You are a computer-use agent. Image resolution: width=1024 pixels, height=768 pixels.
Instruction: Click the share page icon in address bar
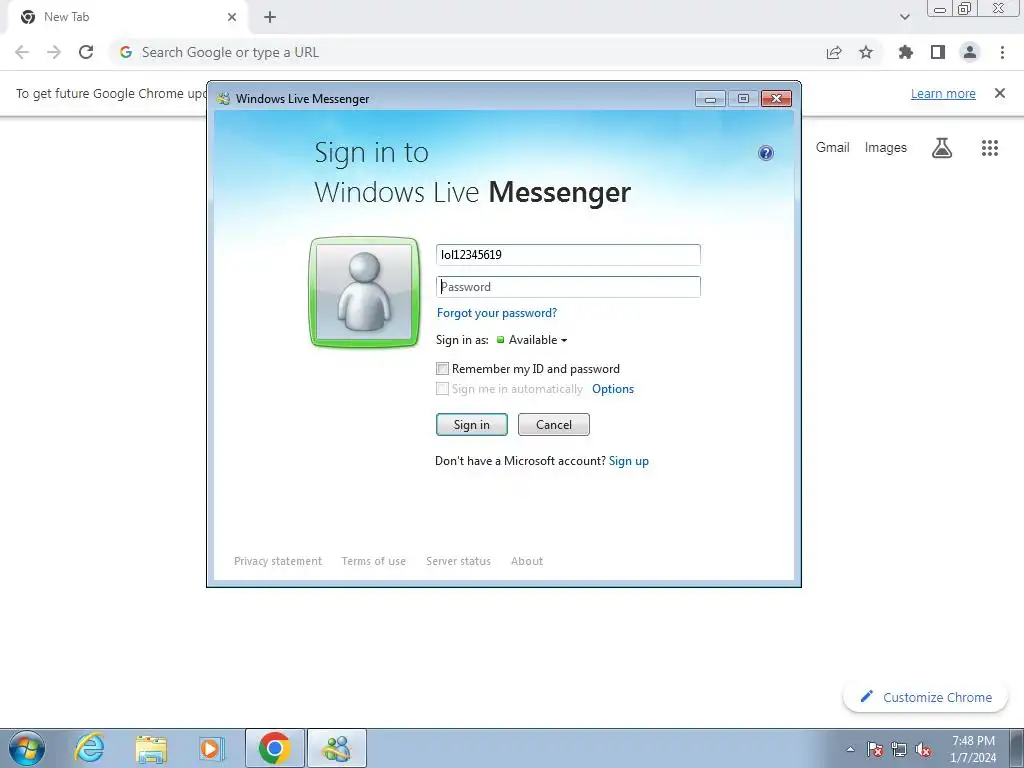tap(834, 52)
